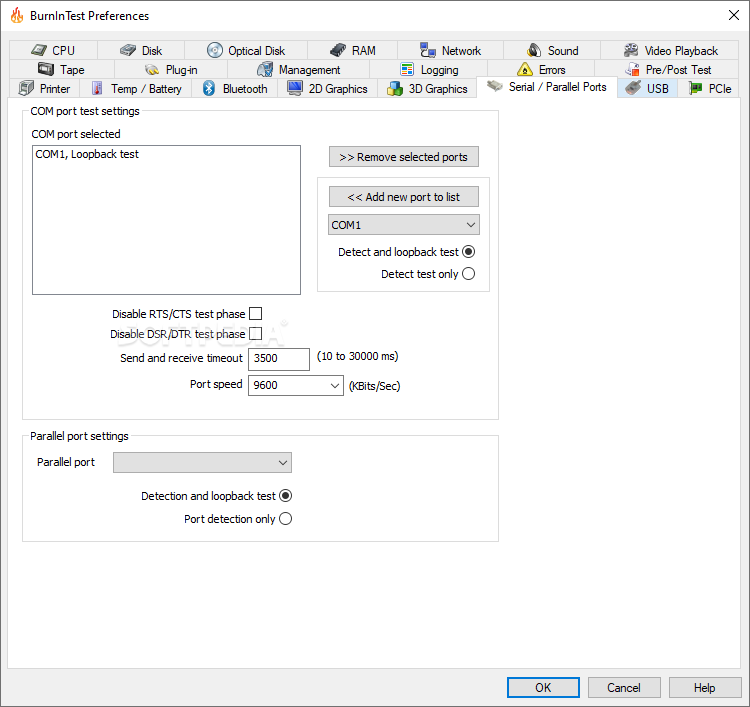Viewport: 750px width, 707px height.
Task: Switch to the Disk tab
Action: pyautogui.click(x=141, y=50)
